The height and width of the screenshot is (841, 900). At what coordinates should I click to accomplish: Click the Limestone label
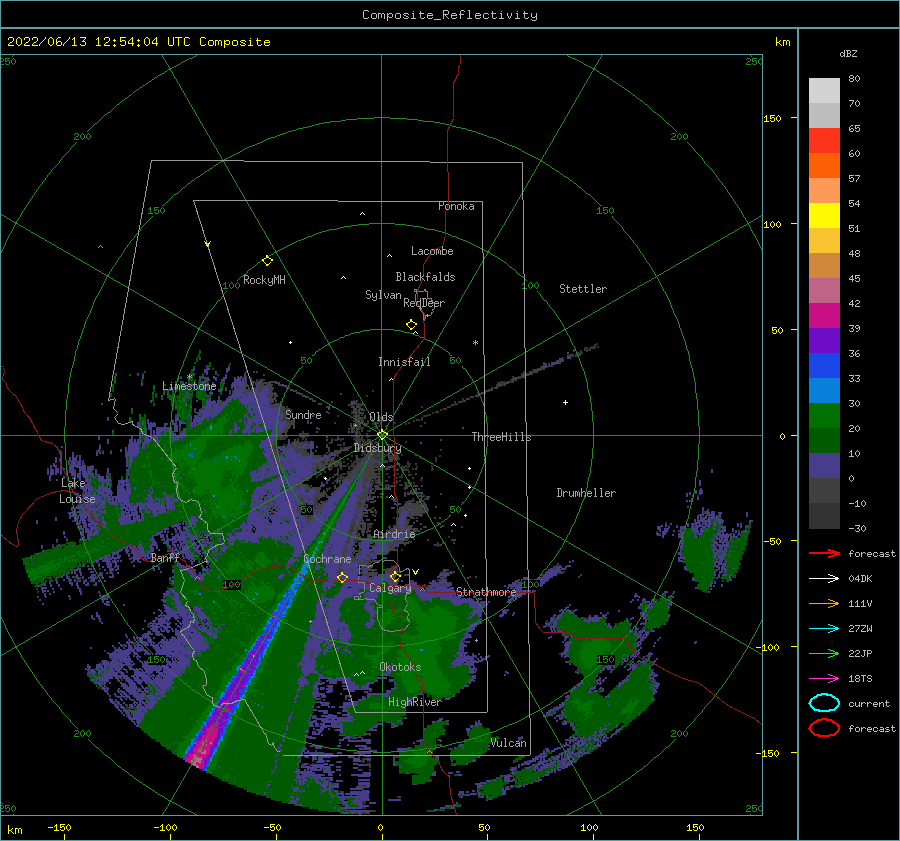click(x=189, y=386)
